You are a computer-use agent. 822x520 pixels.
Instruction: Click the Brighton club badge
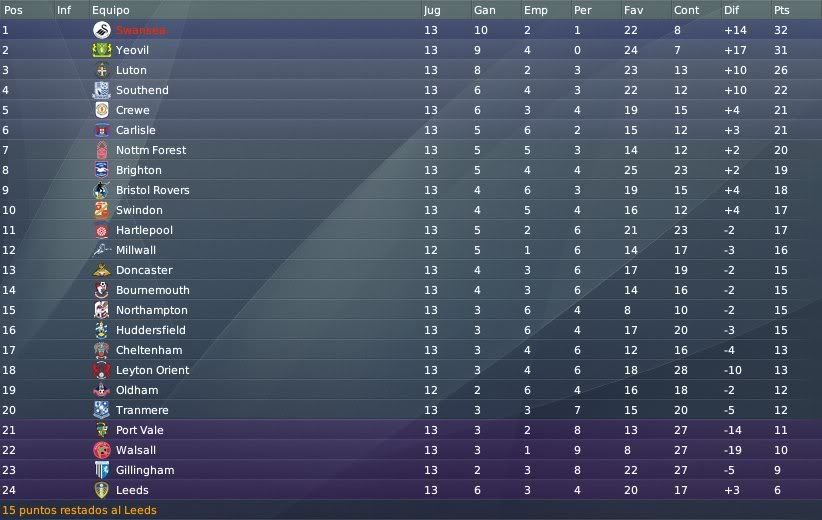pos(102,170)
